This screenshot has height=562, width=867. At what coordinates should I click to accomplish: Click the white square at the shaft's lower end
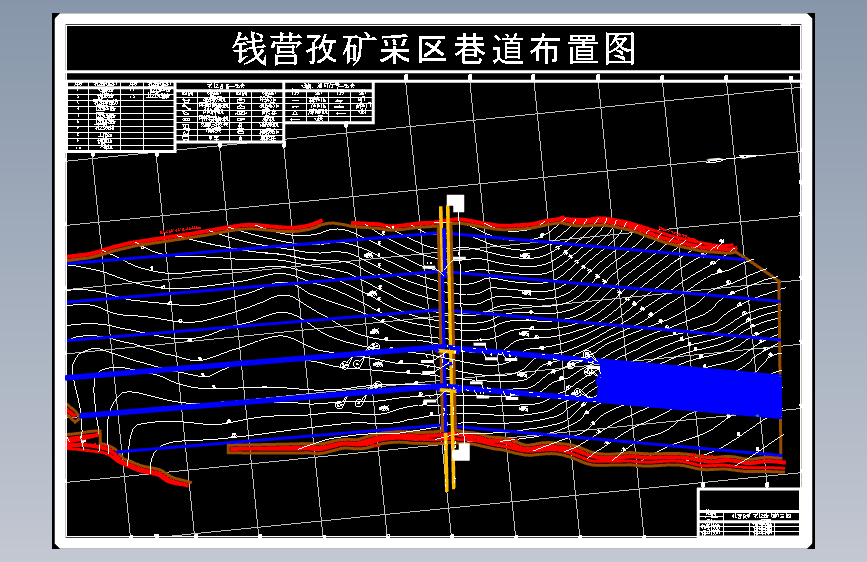pos(461,452)
